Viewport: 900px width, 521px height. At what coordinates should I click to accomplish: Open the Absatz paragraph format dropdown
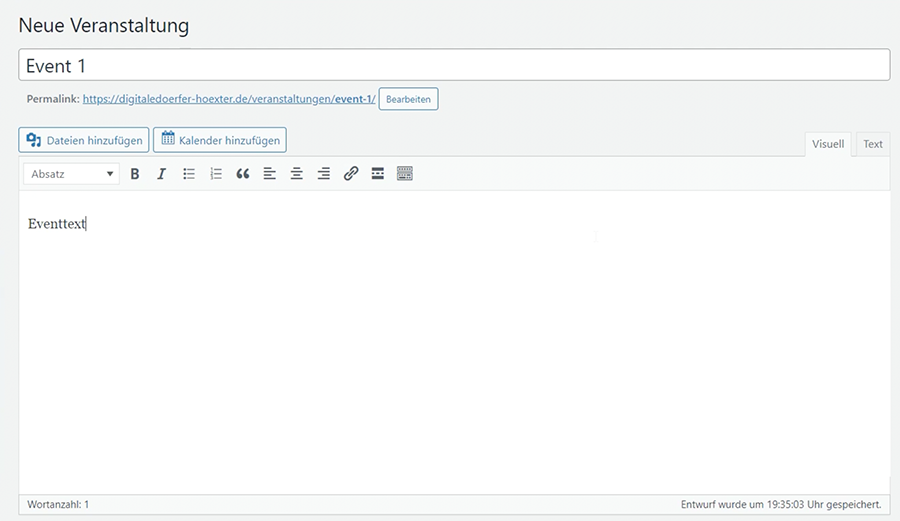click(72, 174)
